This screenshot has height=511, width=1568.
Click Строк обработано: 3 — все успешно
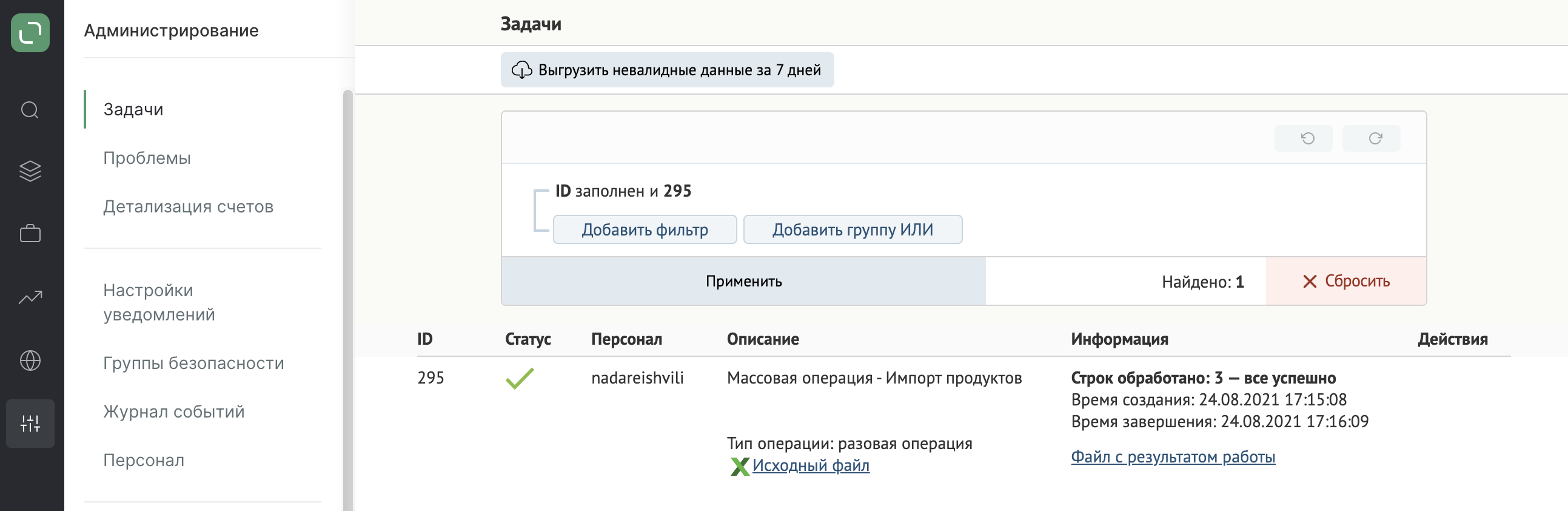[1203, 378]
